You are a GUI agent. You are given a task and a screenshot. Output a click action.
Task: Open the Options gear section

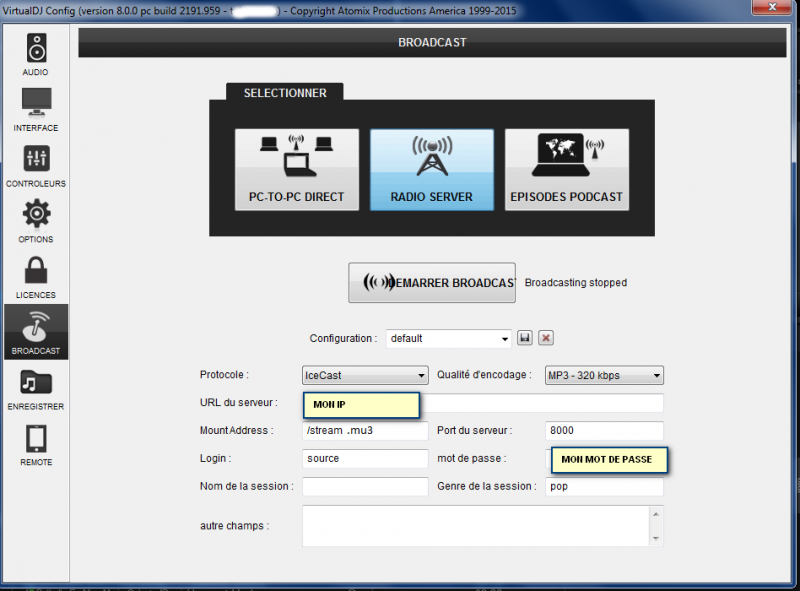[36, 221]
